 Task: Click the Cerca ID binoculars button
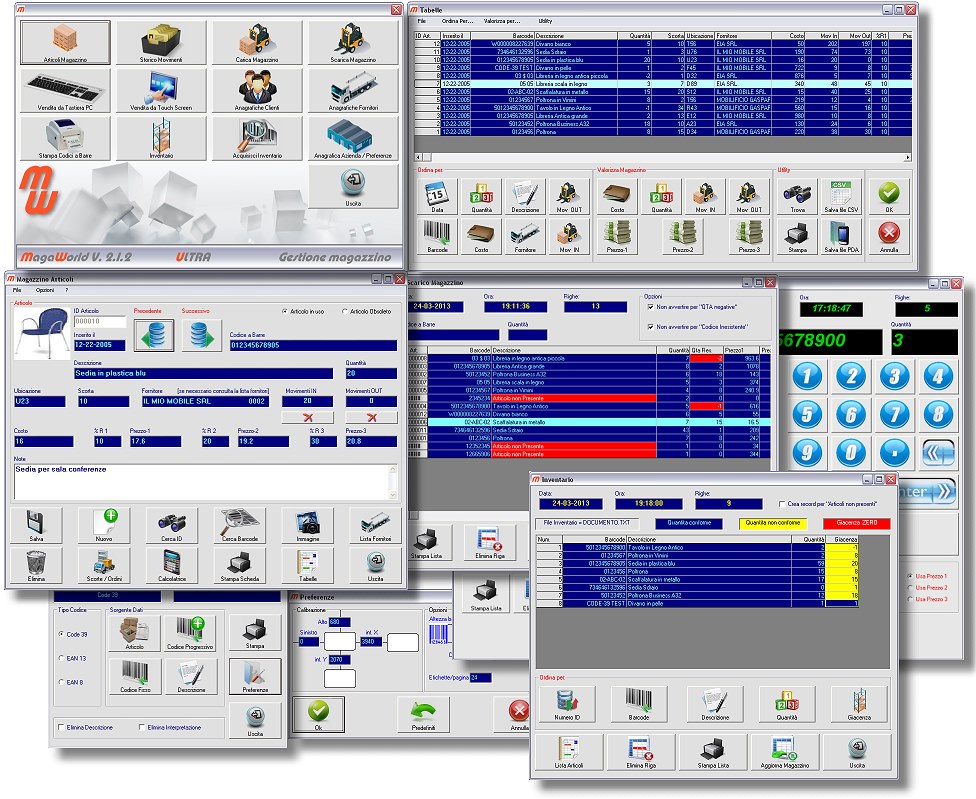pyautogui.click(x=171, y=524)
